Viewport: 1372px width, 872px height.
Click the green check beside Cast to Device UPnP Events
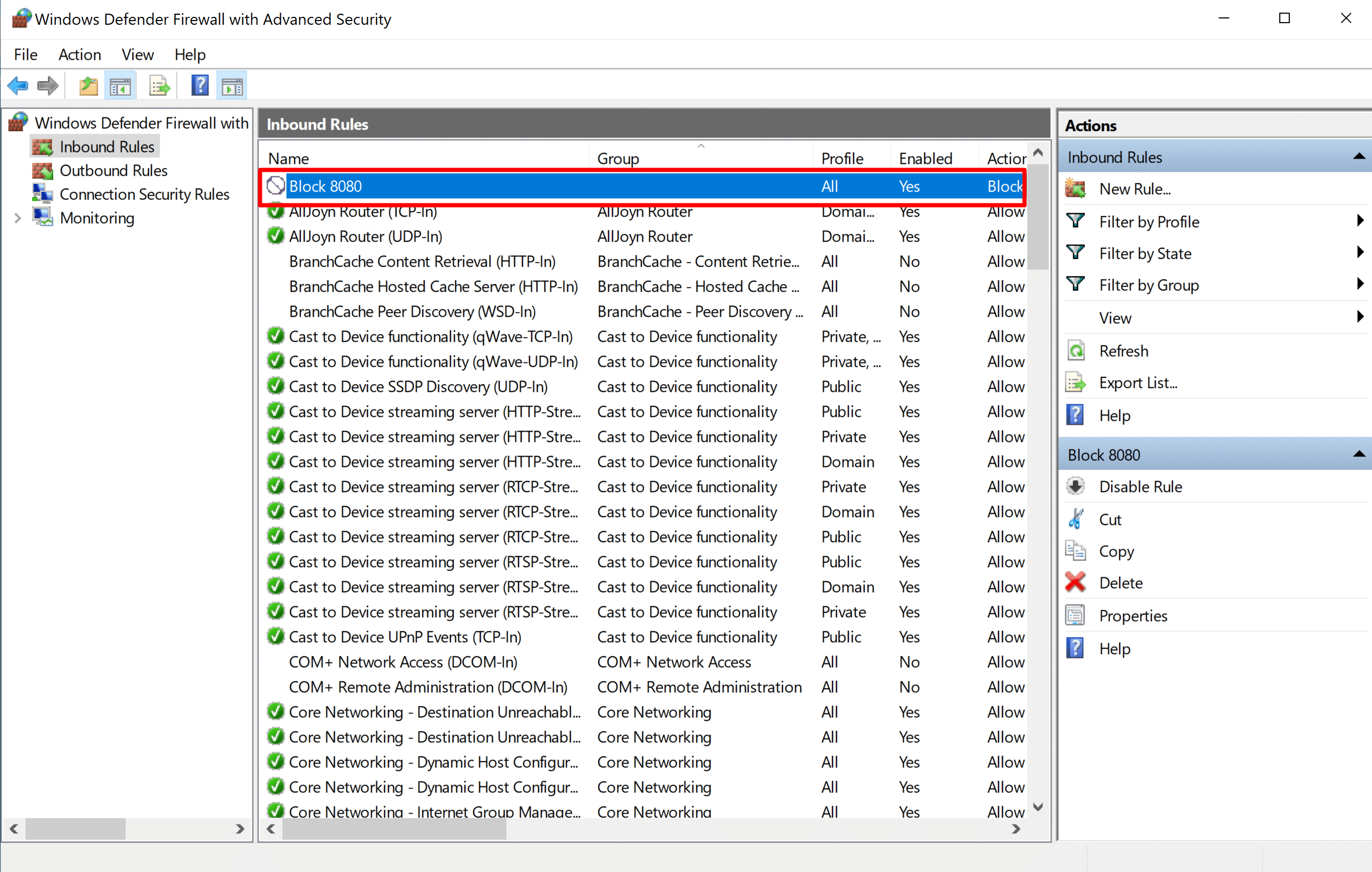click(x=276, y=636)
